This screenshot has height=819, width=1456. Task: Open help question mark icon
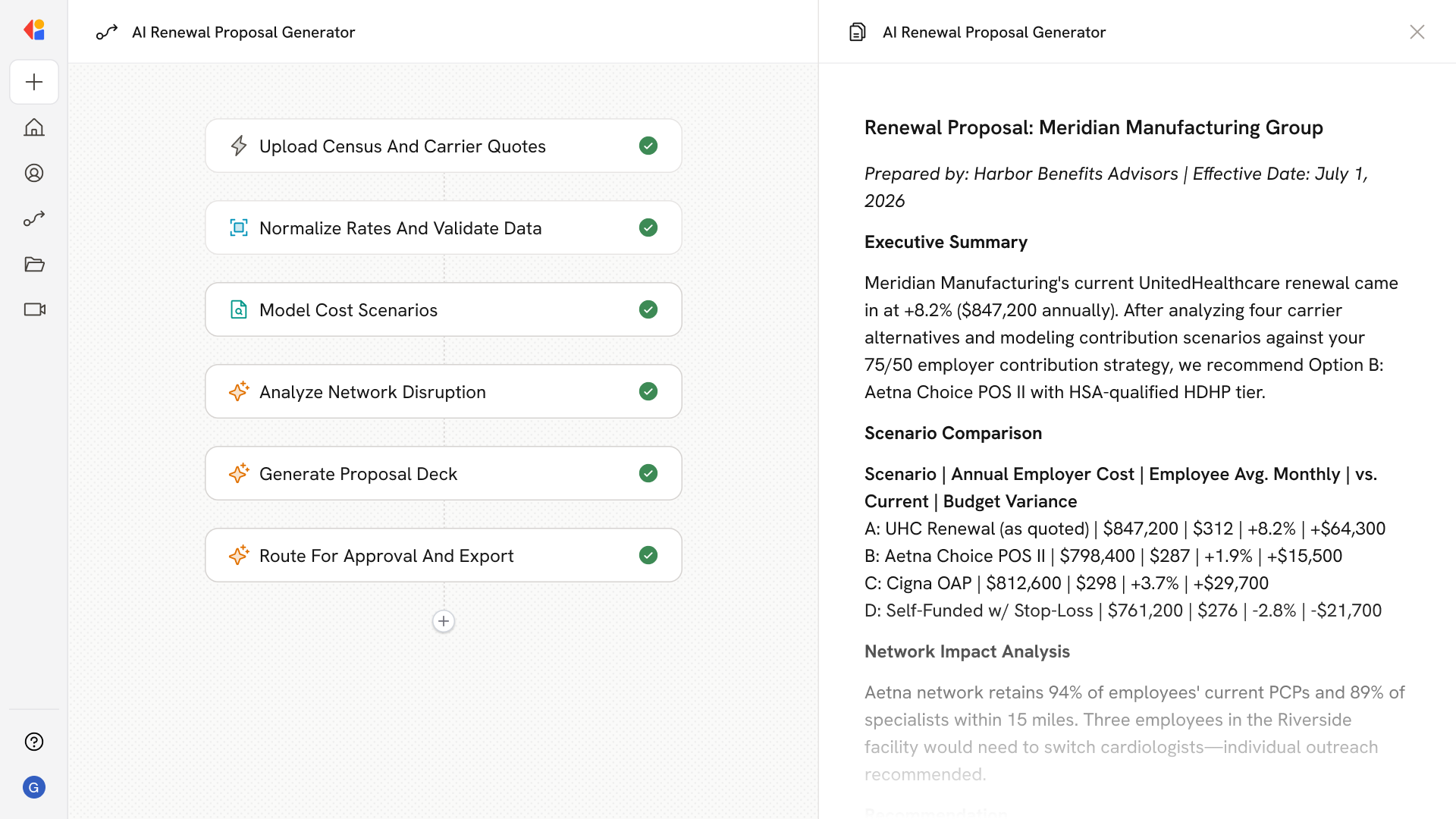click(34, 742)
